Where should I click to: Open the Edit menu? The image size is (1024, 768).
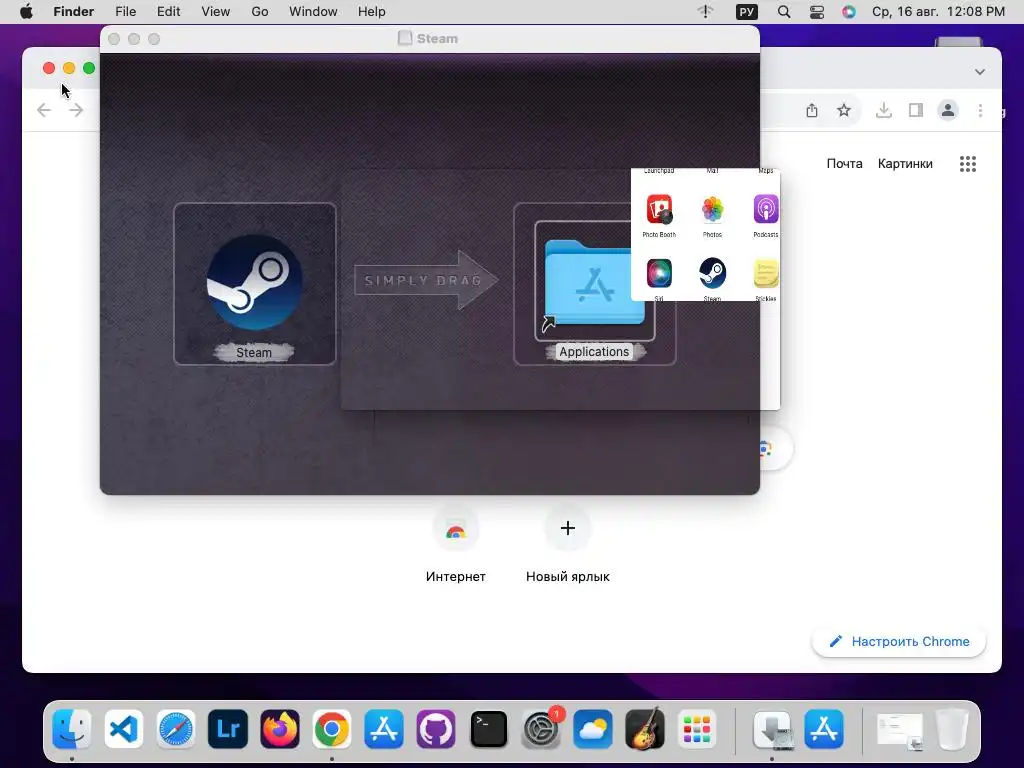coord(168,12)
